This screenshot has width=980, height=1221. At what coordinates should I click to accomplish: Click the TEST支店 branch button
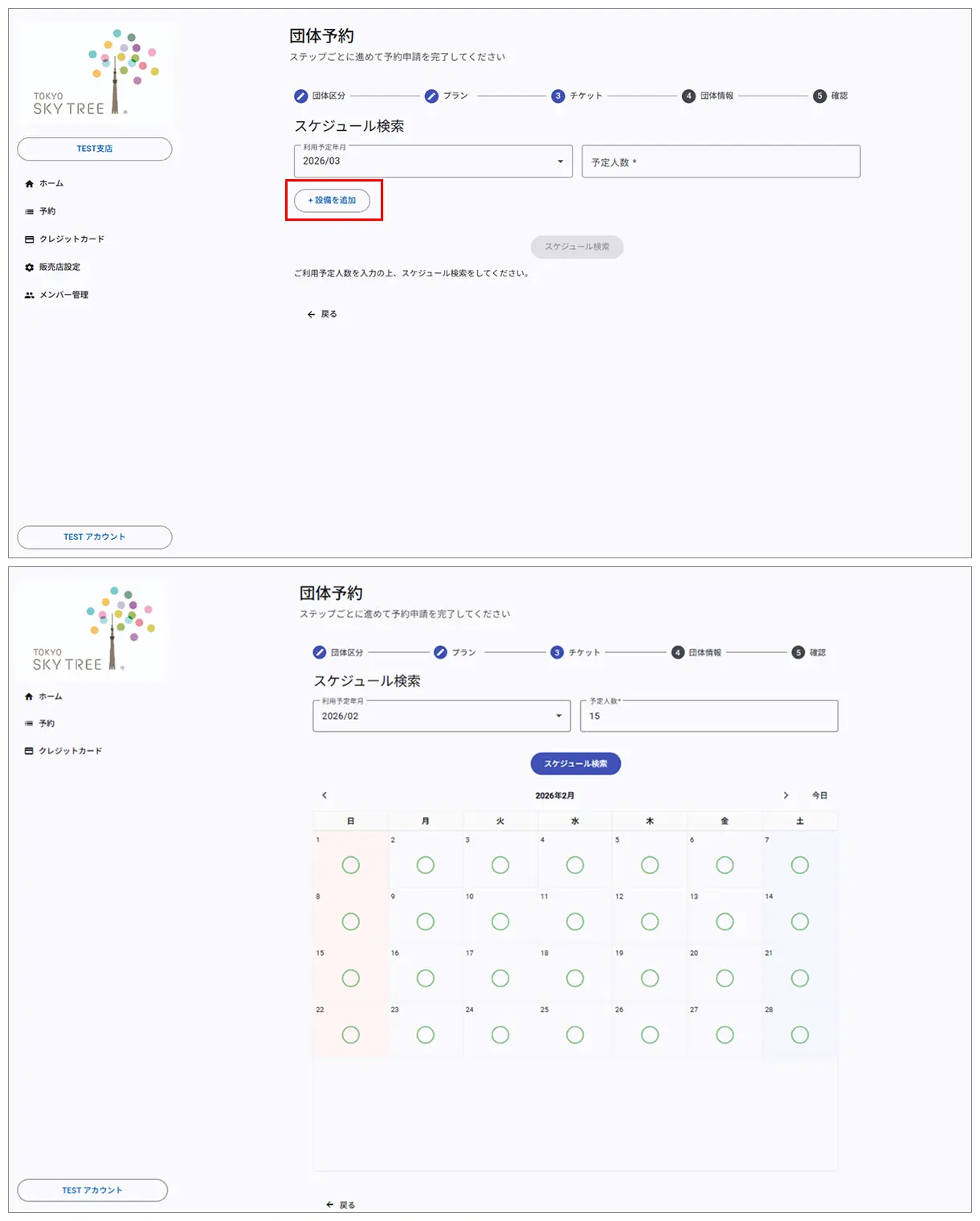click(95, 149)
